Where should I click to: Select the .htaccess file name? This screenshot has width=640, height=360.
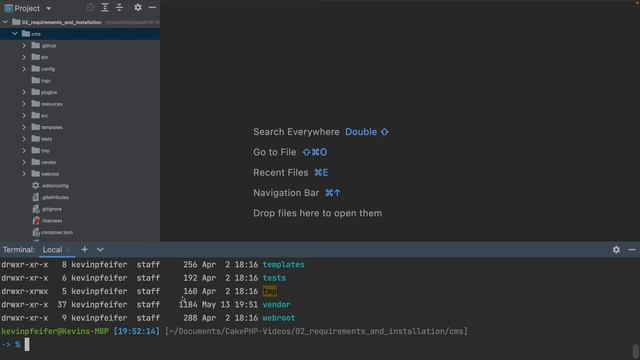[52, 221]
